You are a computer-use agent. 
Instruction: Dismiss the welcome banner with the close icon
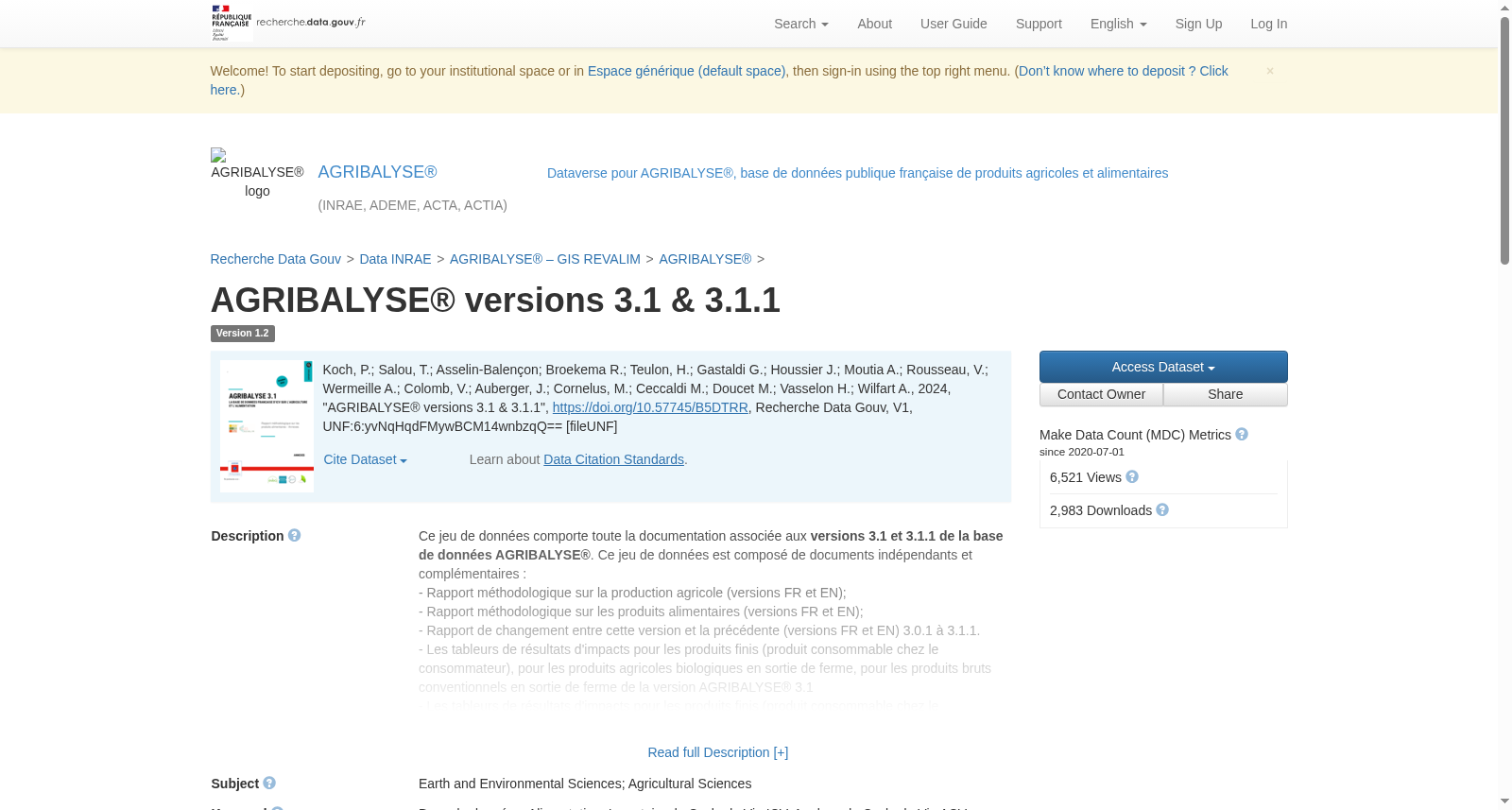[1270, 71]
